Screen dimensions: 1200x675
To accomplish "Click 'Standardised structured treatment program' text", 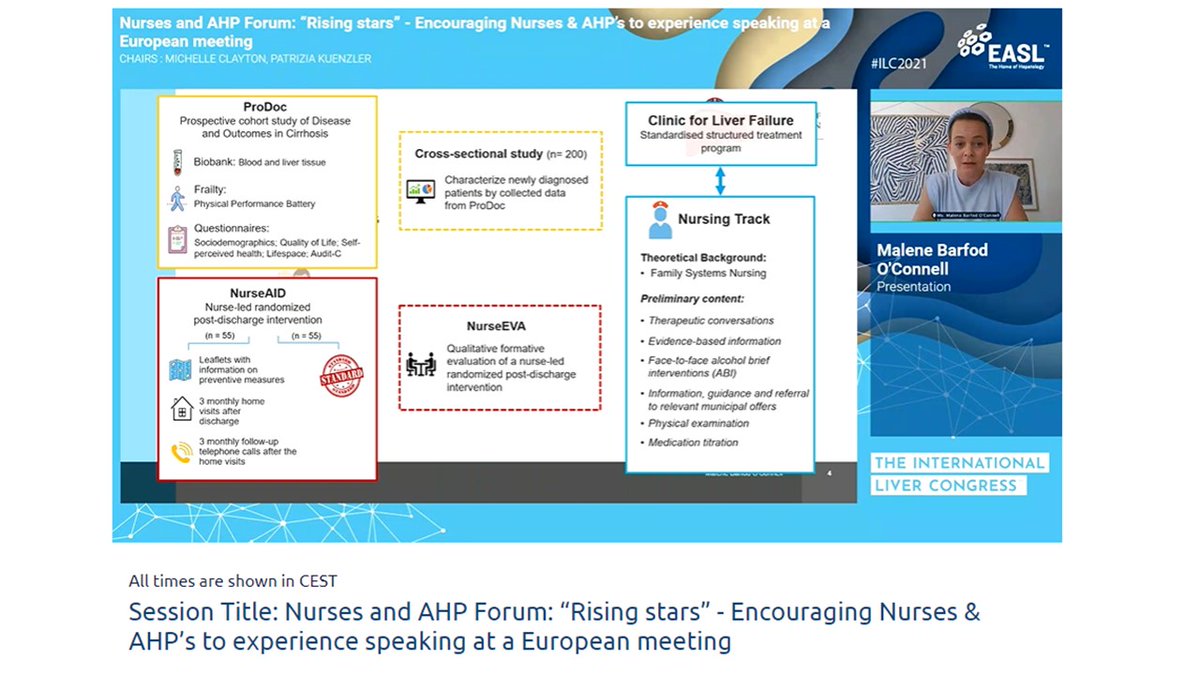I will (x=721, y=142).
